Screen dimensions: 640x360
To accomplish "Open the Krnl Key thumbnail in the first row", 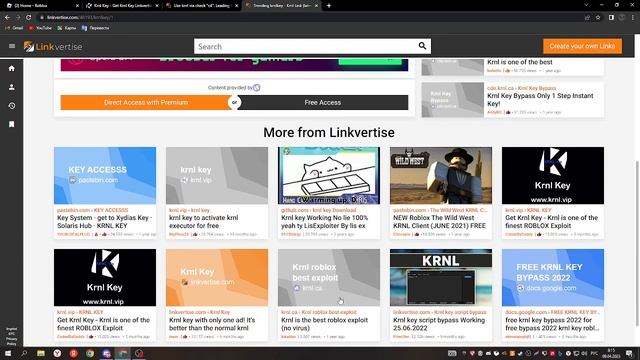I will pos(553,176).
